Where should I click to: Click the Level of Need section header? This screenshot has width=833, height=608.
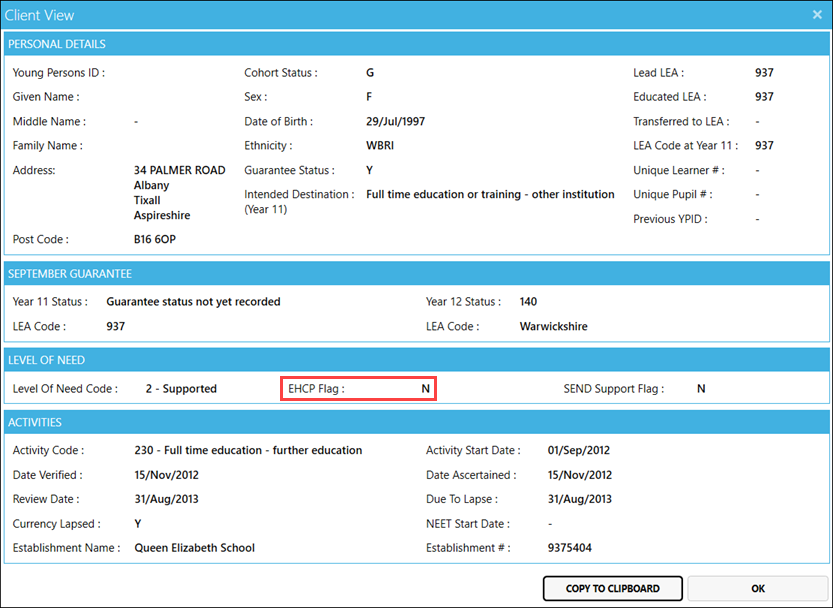pyautogui.click(x=47, y=360)
